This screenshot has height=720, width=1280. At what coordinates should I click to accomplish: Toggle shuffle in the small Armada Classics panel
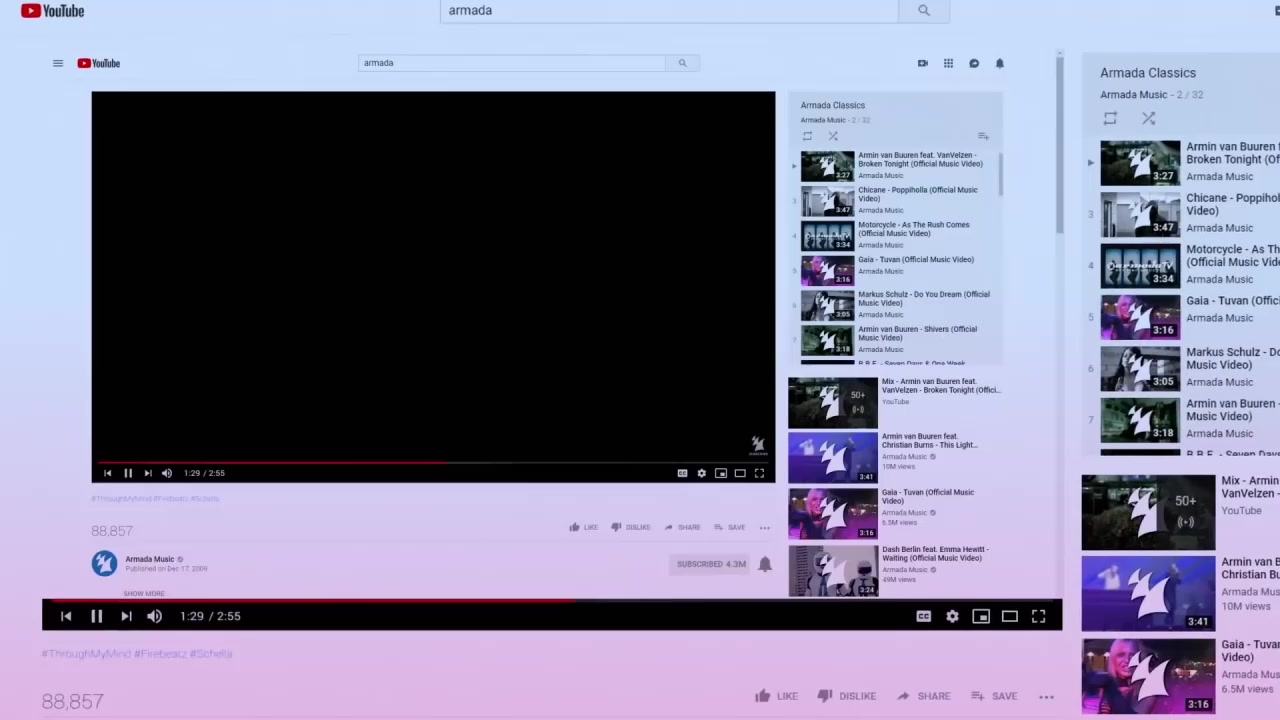[833, 136]
